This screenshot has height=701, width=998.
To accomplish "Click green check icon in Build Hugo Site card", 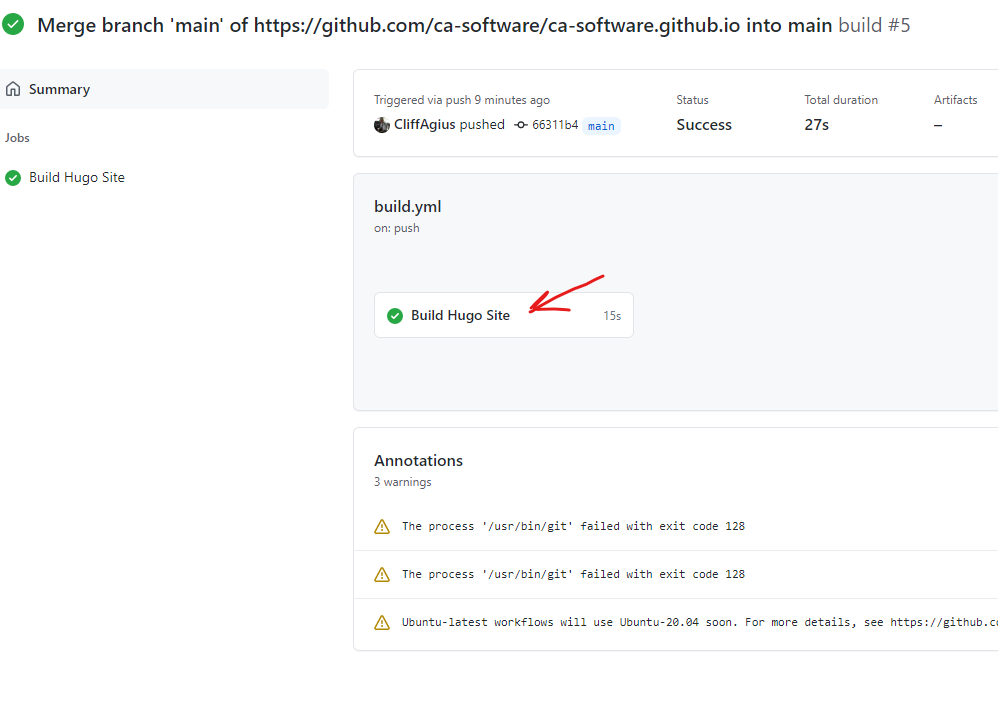I will pyautogui.click(x=395, y=316).
